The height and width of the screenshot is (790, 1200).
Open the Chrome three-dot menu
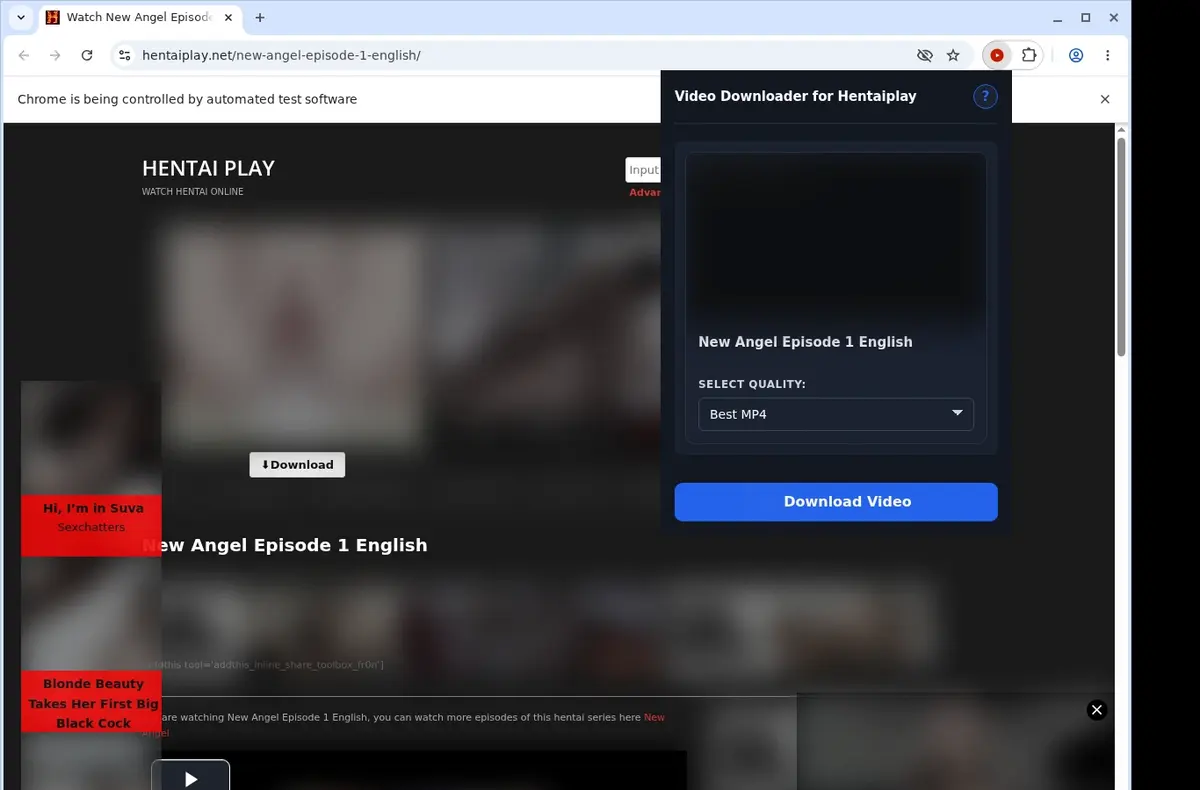click(1107, 55)
